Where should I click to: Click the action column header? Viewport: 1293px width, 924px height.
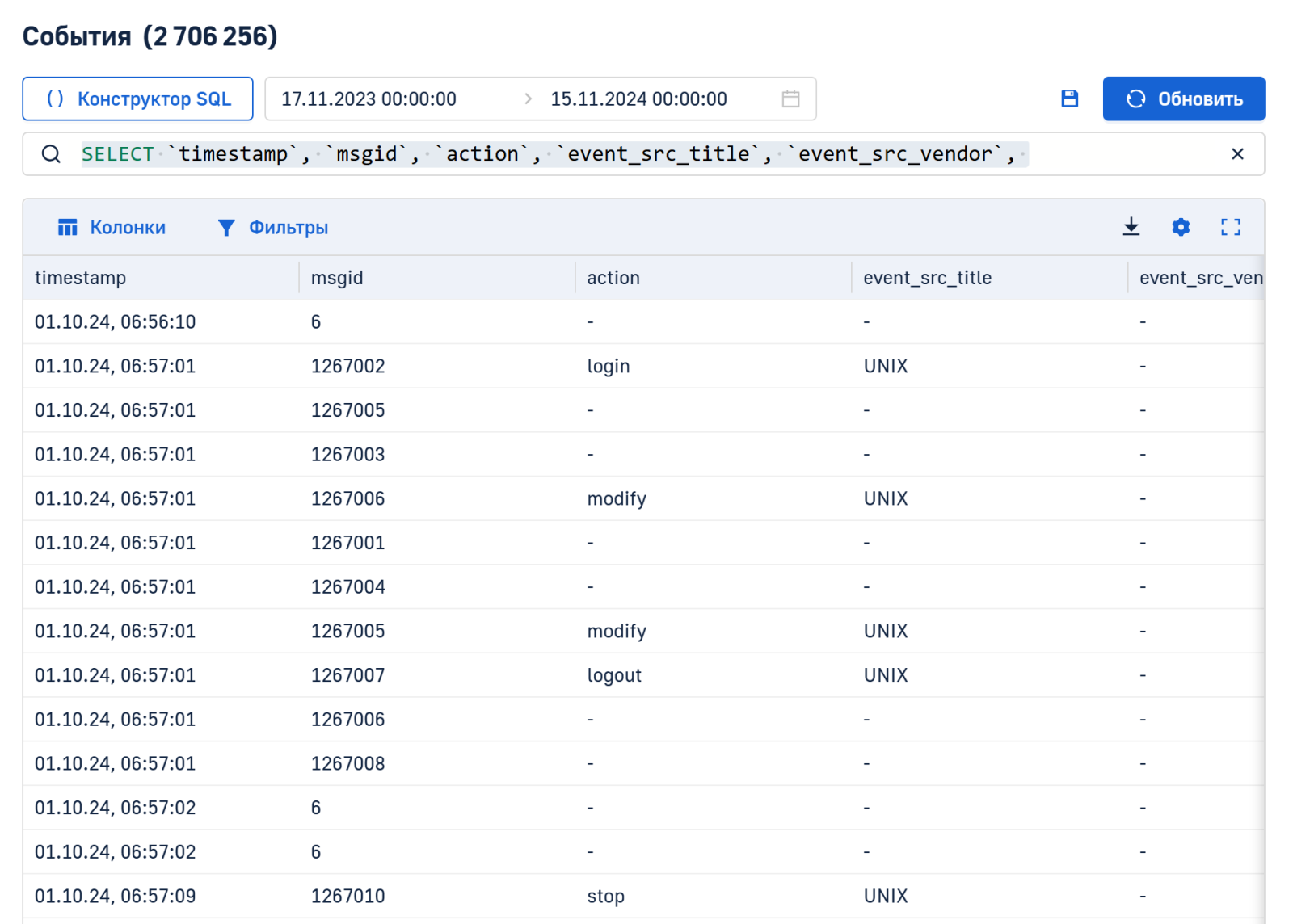tap(613, 278)
